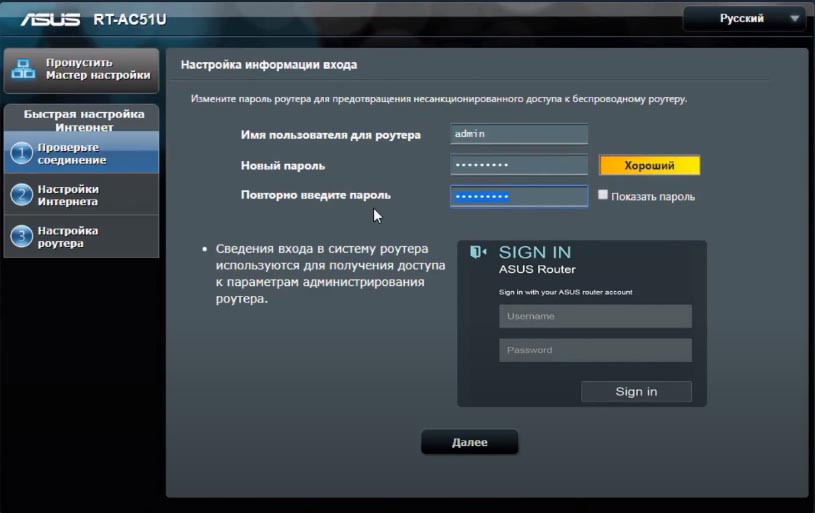
Task: Click the router username field with admin
Action: click(x=518, y=134)
